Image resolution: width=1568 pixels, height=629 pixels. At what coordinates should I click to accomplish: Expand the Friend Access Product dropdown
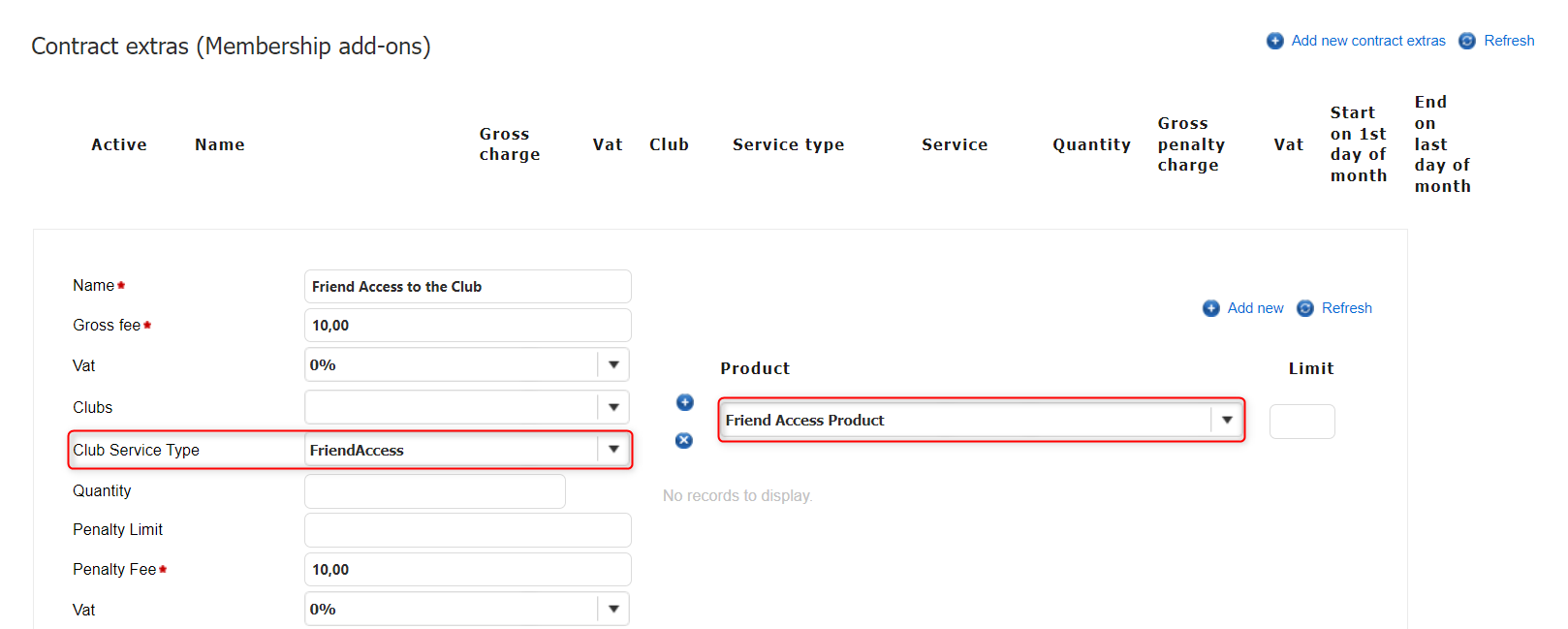pos(1227,420)
